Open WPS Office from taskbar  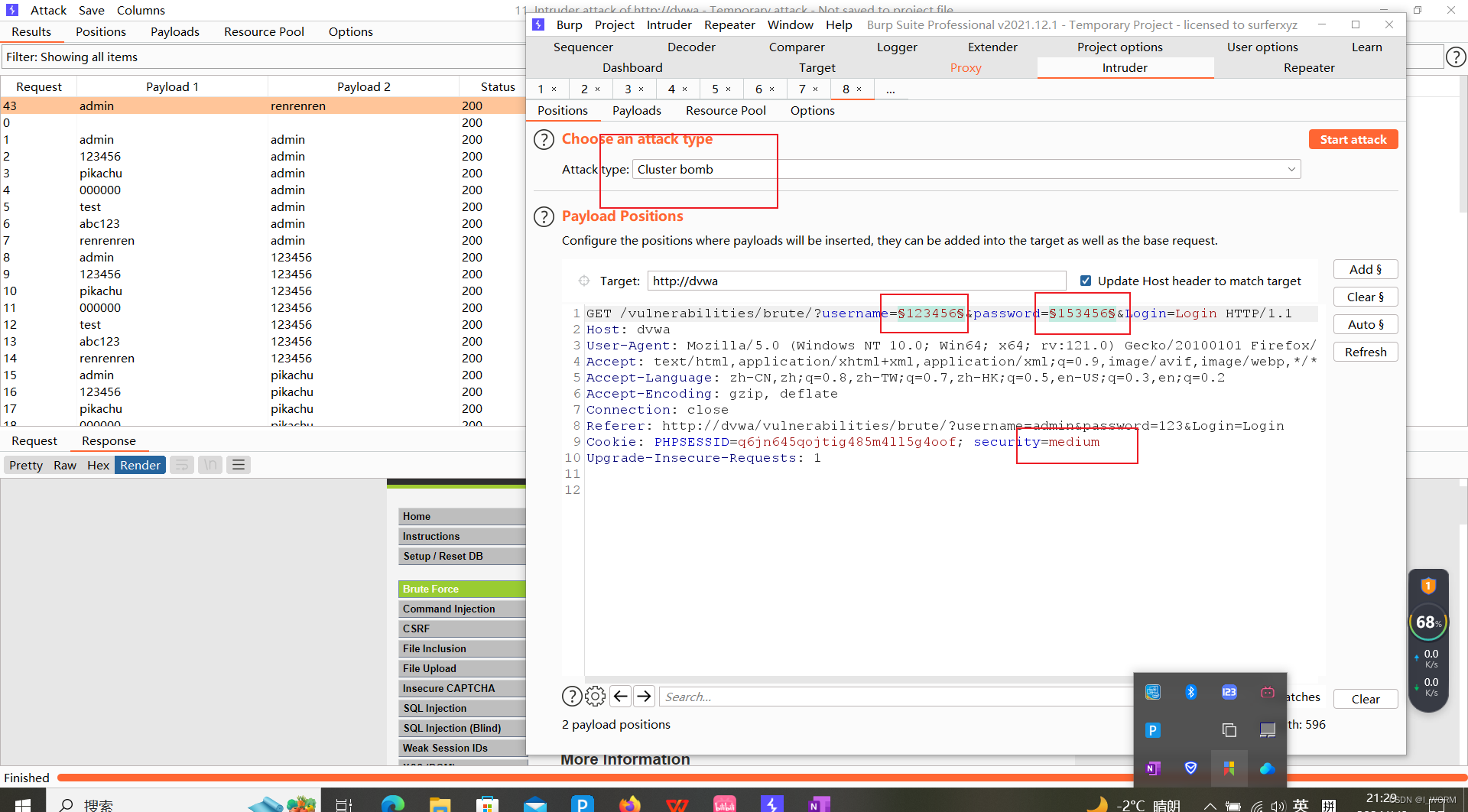[677, 803]
